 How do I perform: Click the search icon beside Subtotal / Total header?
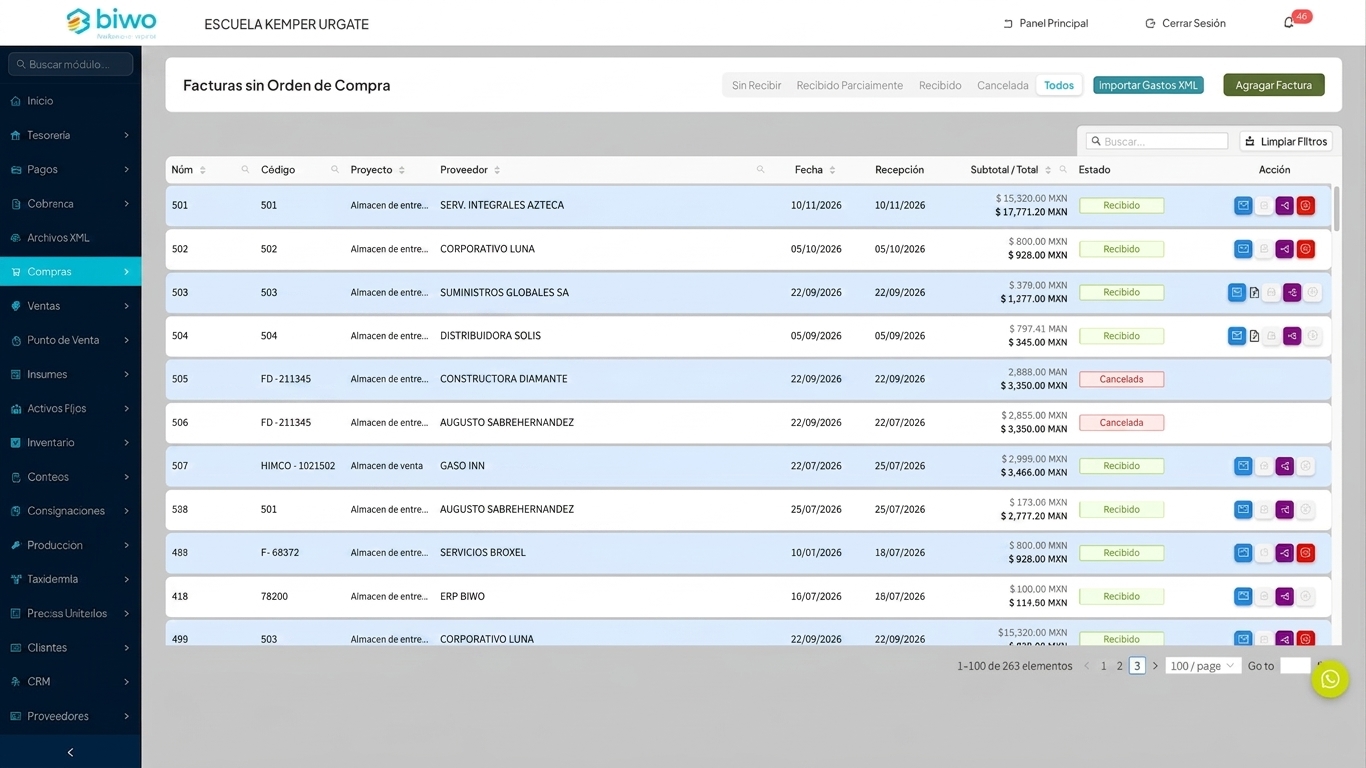click(x=1063, y=170)
